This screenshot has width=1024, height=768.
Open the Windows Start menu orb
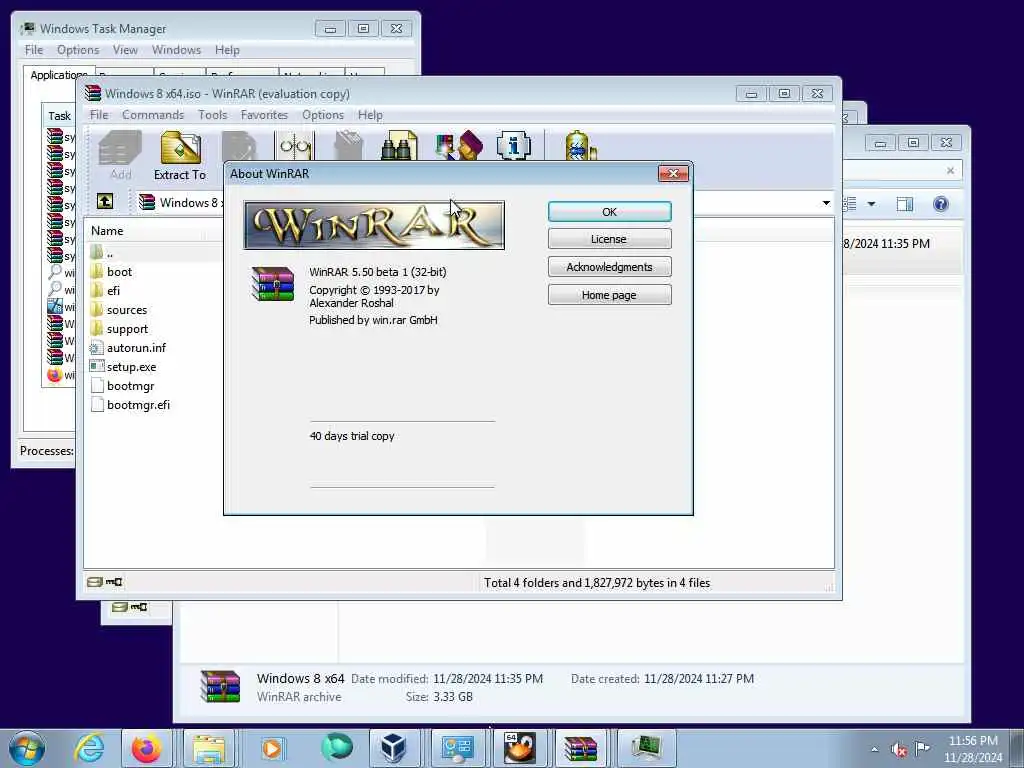point(27,748)
